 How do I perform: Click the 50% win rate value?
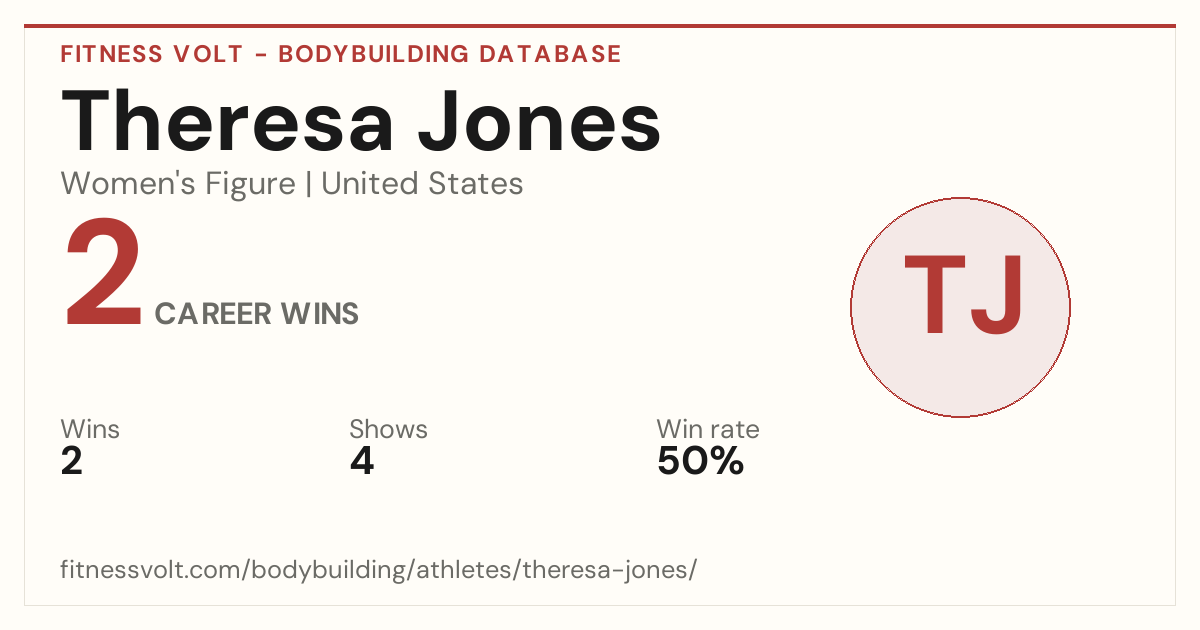click(x=700, y=461)
